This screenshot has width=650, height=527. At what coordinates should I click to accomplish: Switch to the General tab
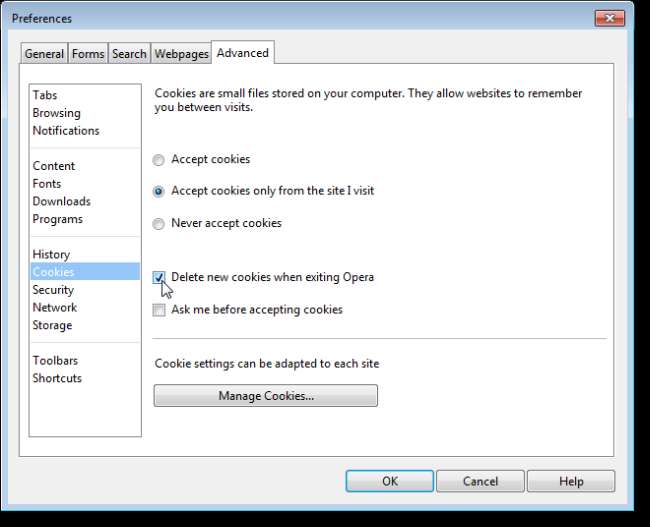pos(44,53)
